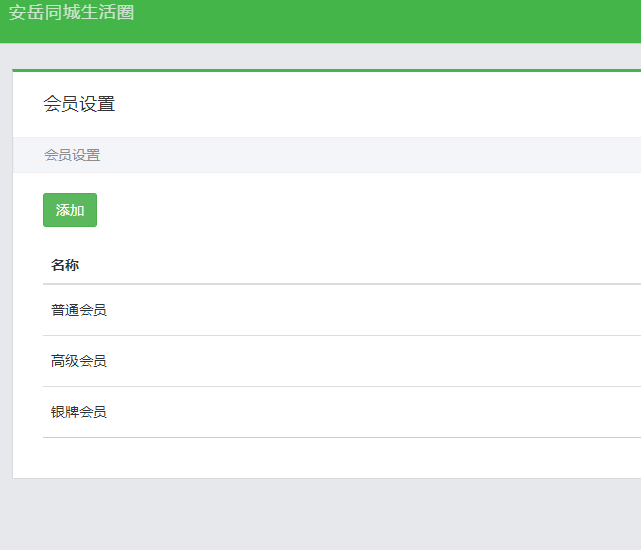Viewport: 641px width, 550px height.
Task: Click the green top header bar
Action: pos(400,21)
